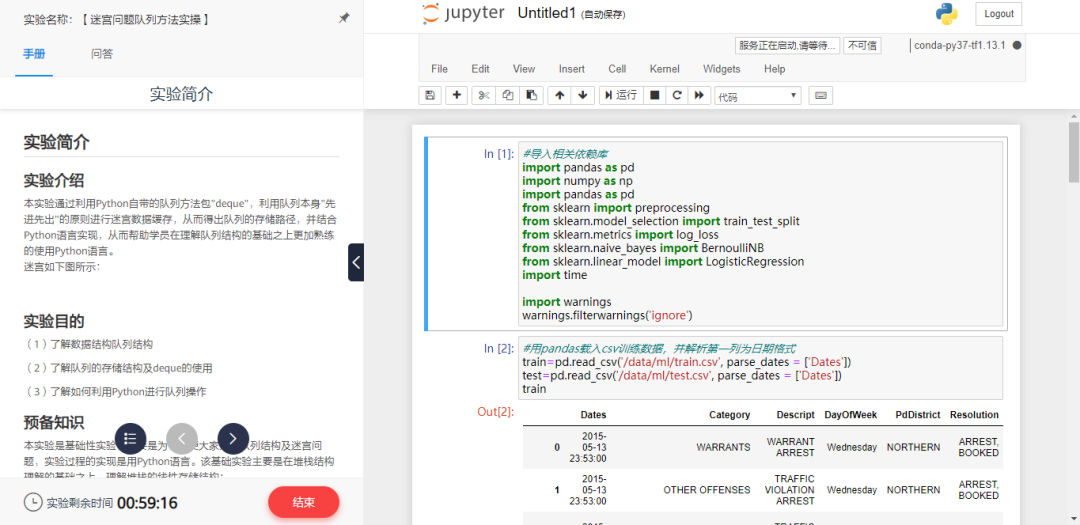This screenshot has width=1080, height=525.
Task: Move selected cell down arrow
Action: (583, 95)
